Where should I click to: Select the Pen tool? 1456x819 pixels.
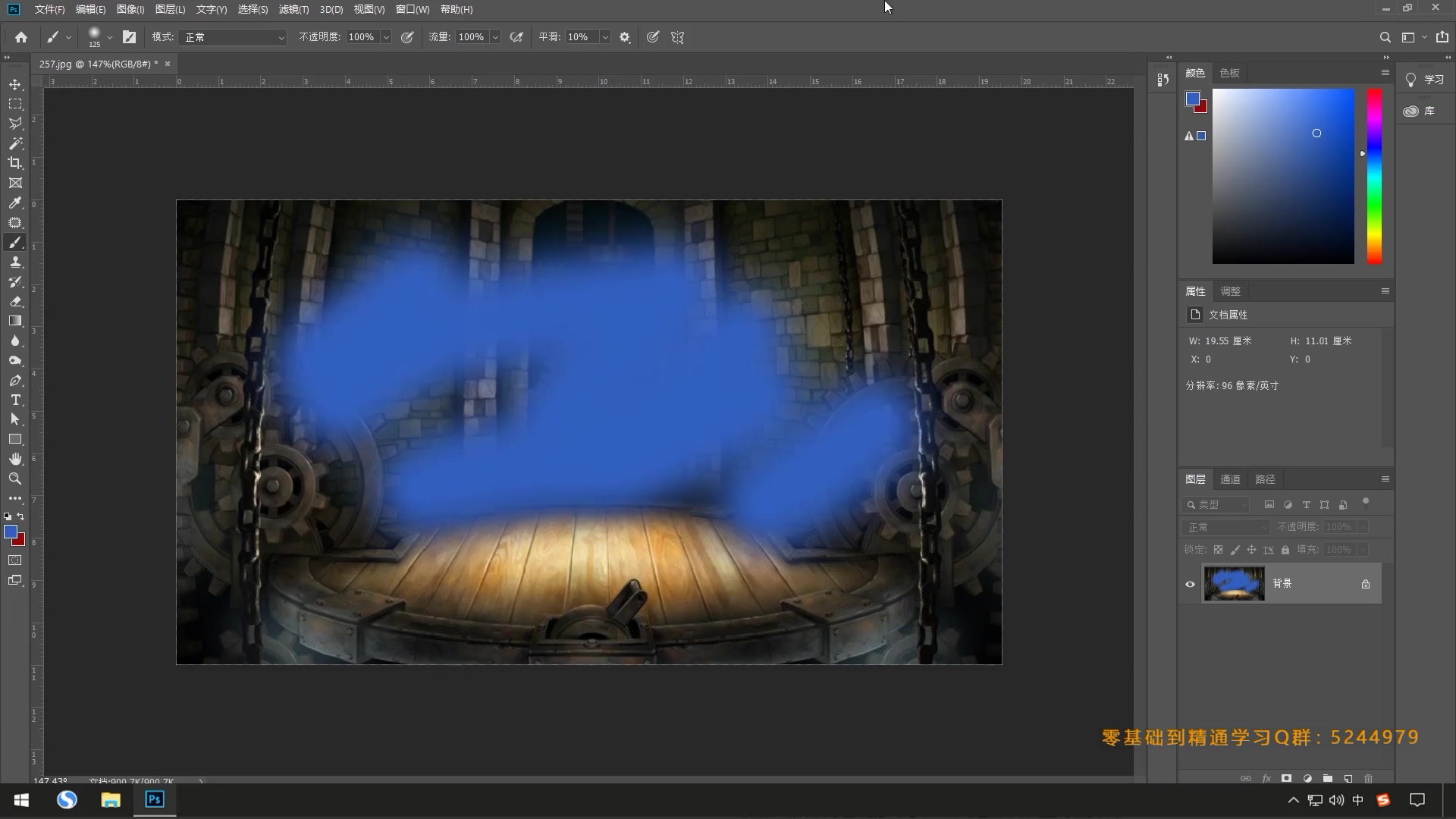[15, 381]
